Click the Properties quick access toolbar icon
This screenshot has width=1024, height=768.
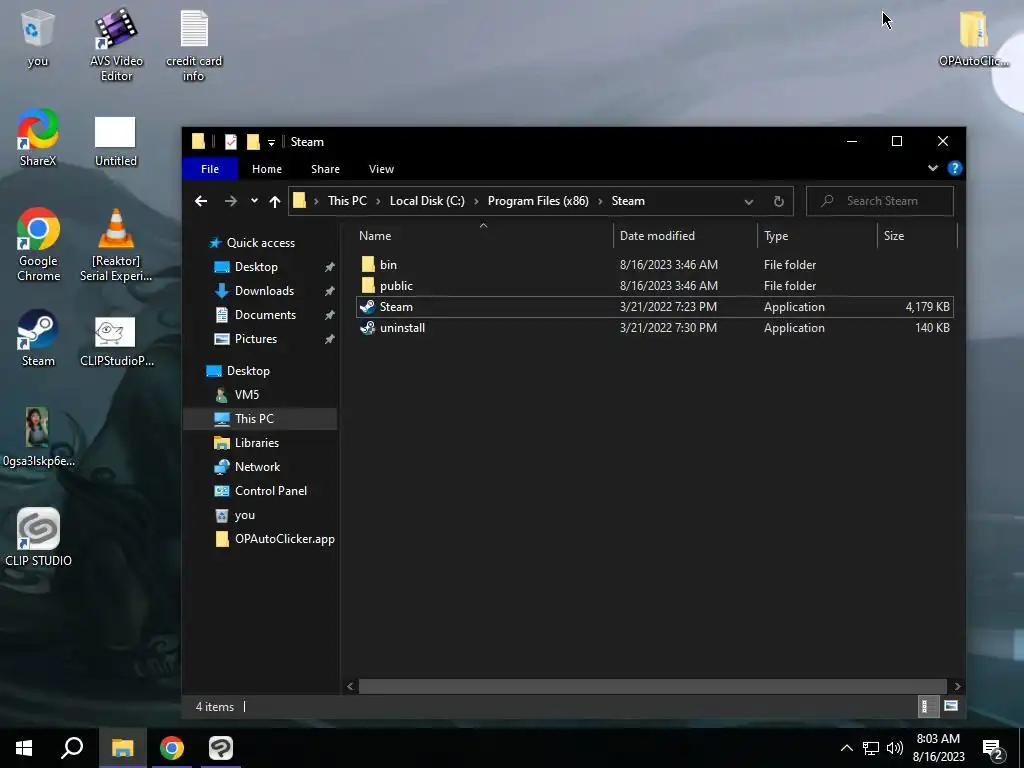tap(231, 142)
